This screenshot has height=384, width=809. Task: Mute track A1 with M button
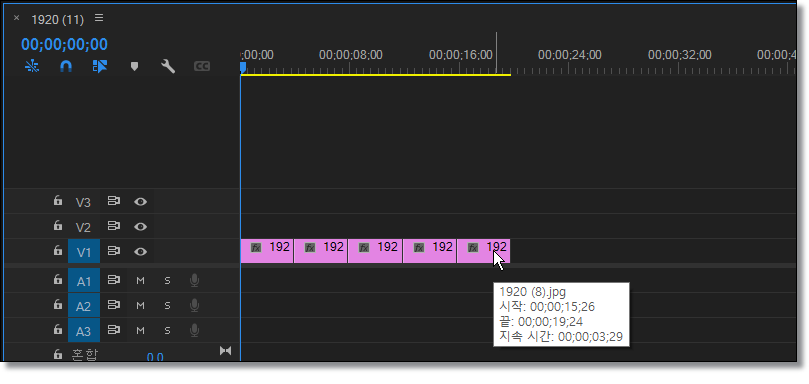pos(140,281)
